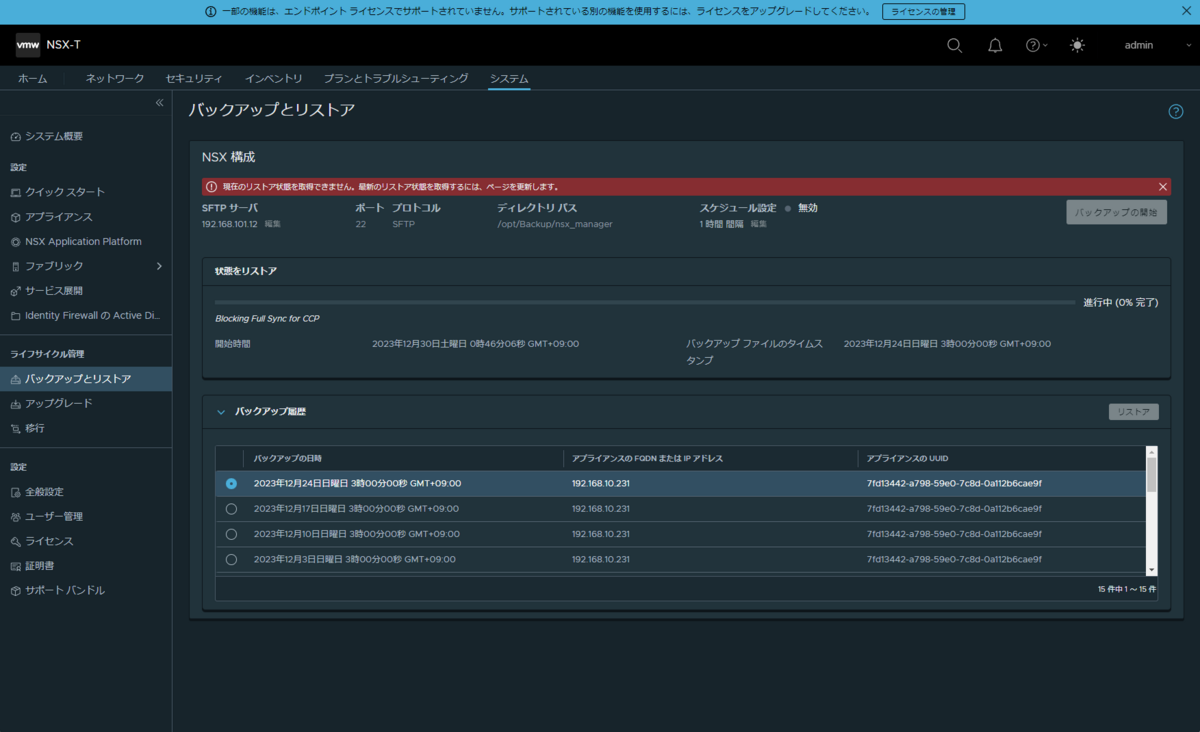The width and height of the screenshot is (1200, 732).
Task: Click the license management button in banner
Action: [x=923, y=11]
